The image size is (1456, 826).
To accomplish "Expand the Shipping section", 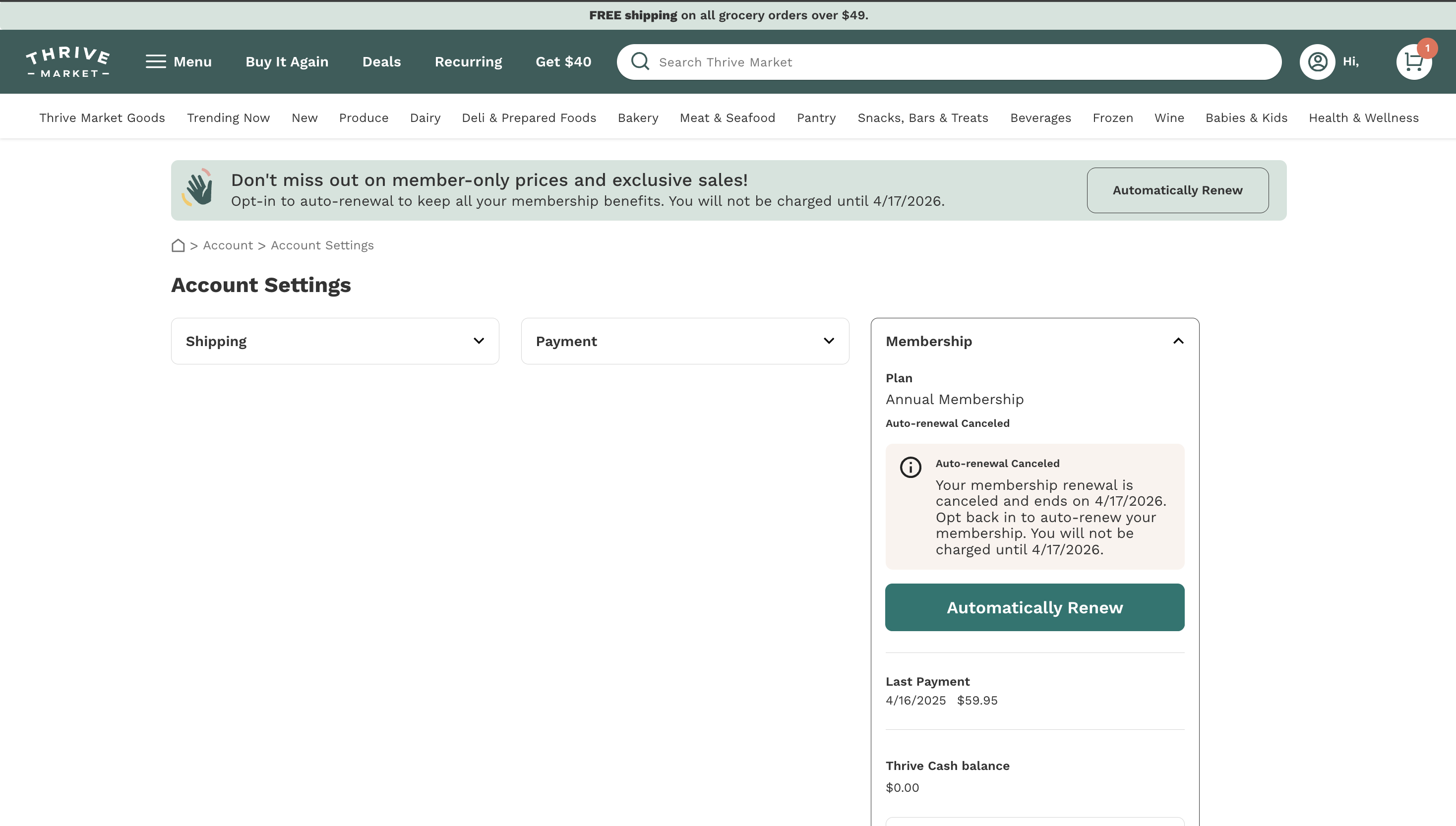I will point(479,341).
